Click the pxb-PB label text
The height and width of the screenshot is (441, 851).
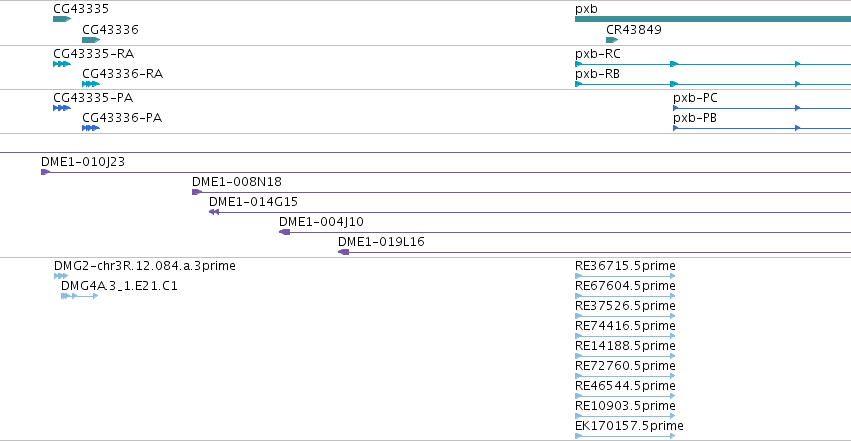point(695,118)
